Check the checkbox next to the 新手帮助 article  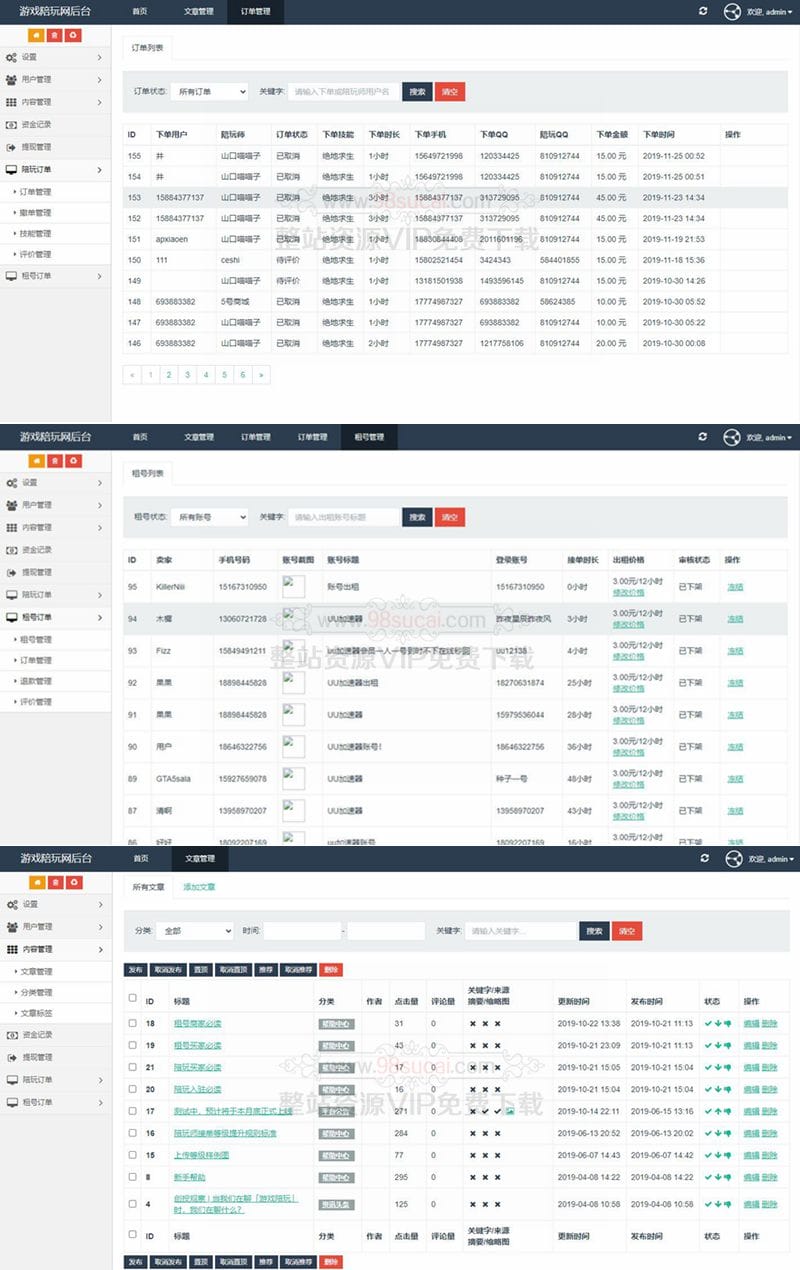(133, 1177)
